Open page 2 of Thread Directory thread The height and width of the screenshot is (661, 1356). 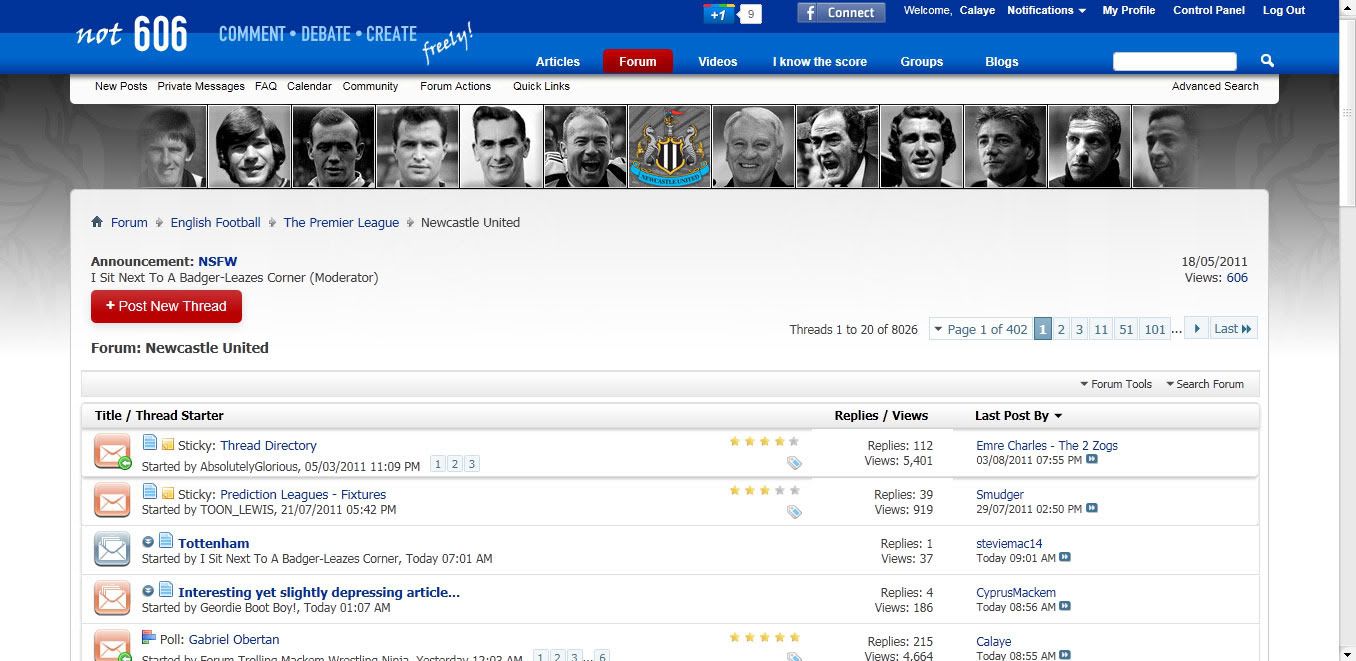click(454, 464)
